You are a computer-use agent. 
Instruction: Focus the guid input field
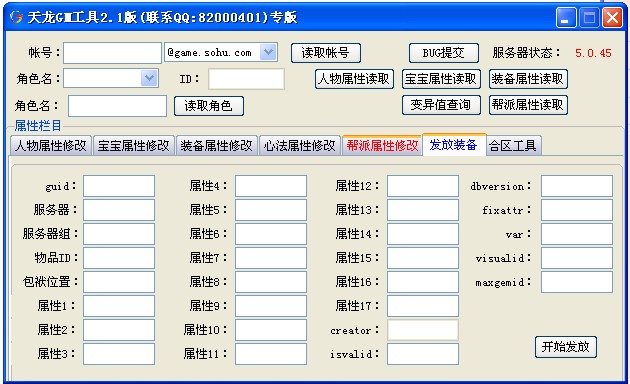119,186
